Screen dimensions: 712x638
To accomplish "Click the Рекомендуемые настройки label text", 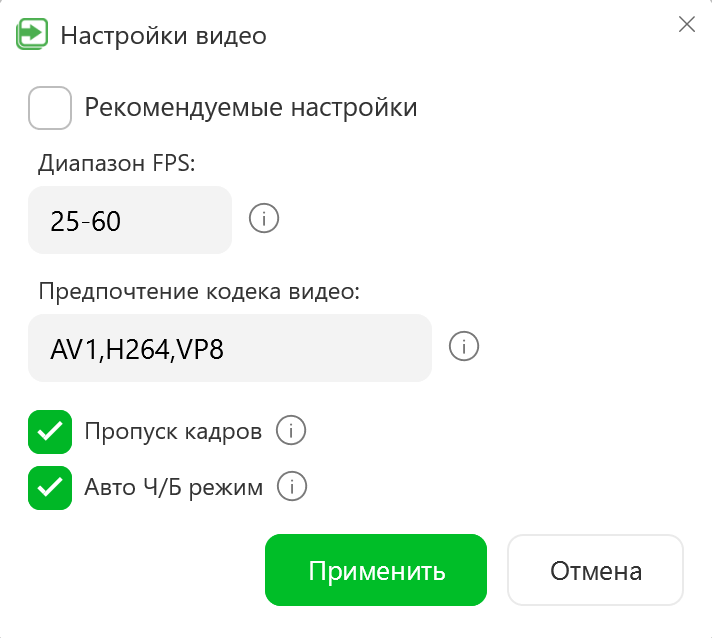I will point(250,107).
